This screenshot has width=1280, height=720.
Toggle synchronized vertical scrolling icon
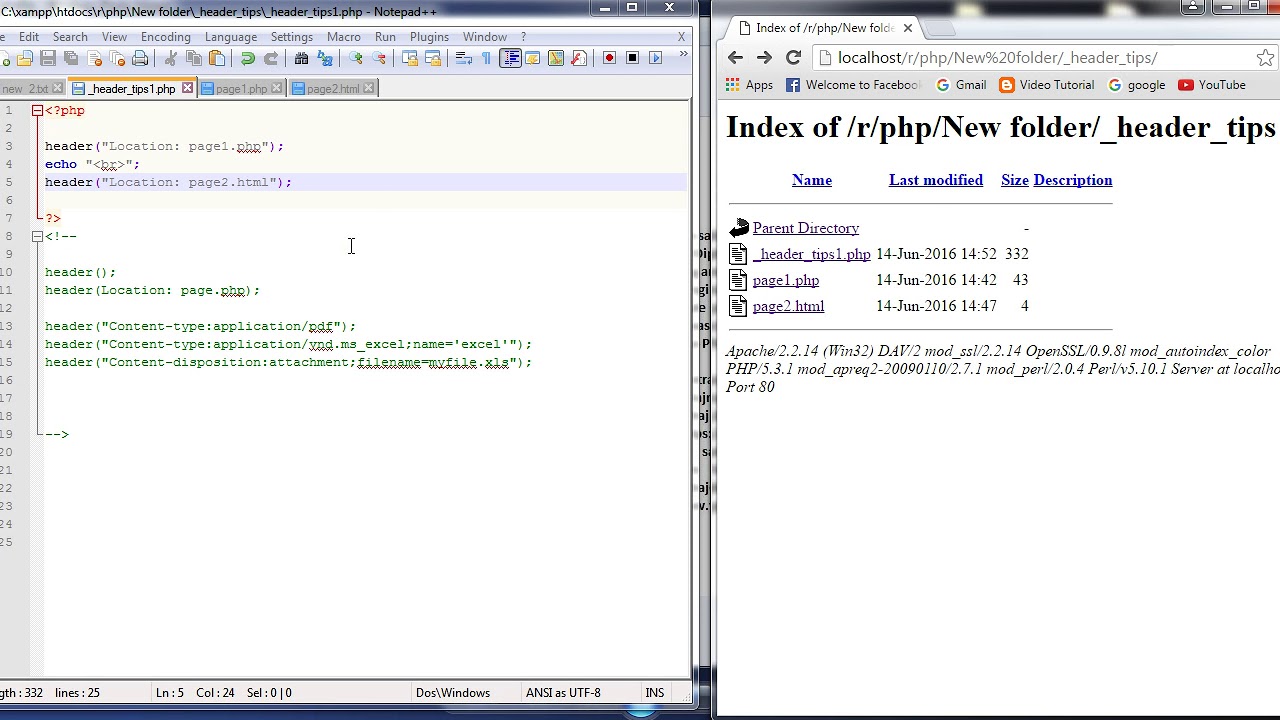(409, 58)
